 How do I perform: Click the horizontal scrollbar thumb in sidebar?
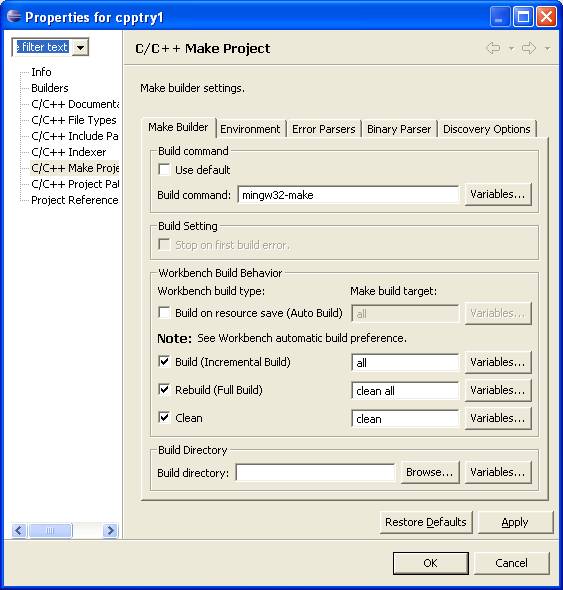point(50,531)
